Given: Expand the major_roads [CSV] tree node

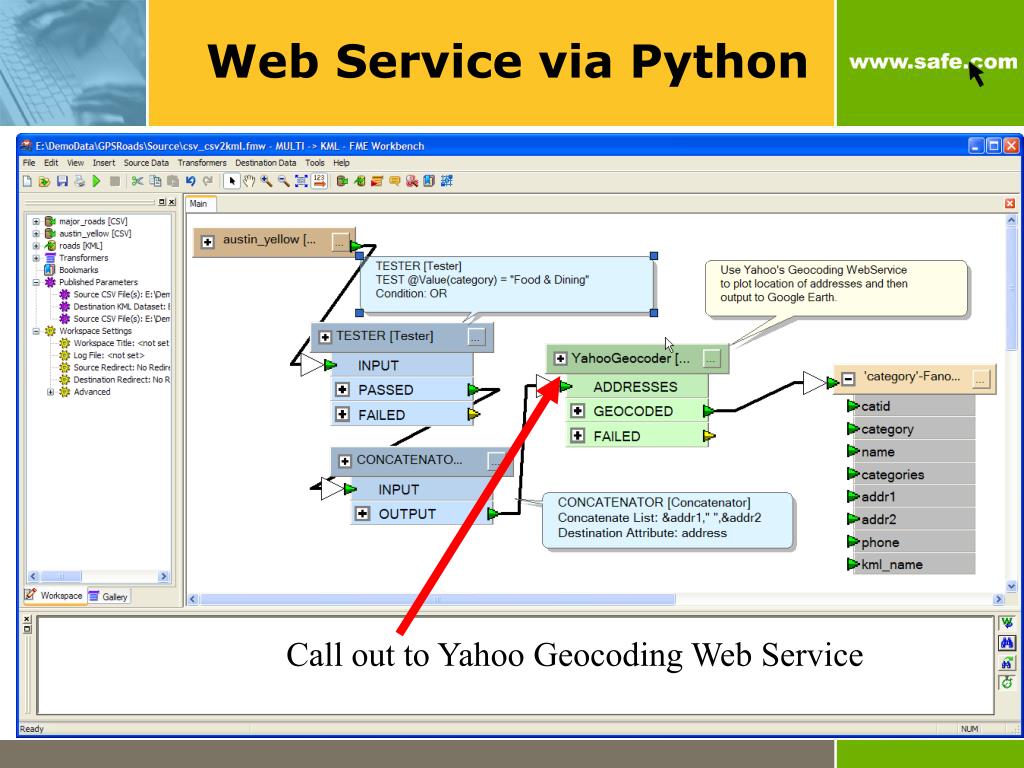Looking at the screenshot, I should 37,221.
